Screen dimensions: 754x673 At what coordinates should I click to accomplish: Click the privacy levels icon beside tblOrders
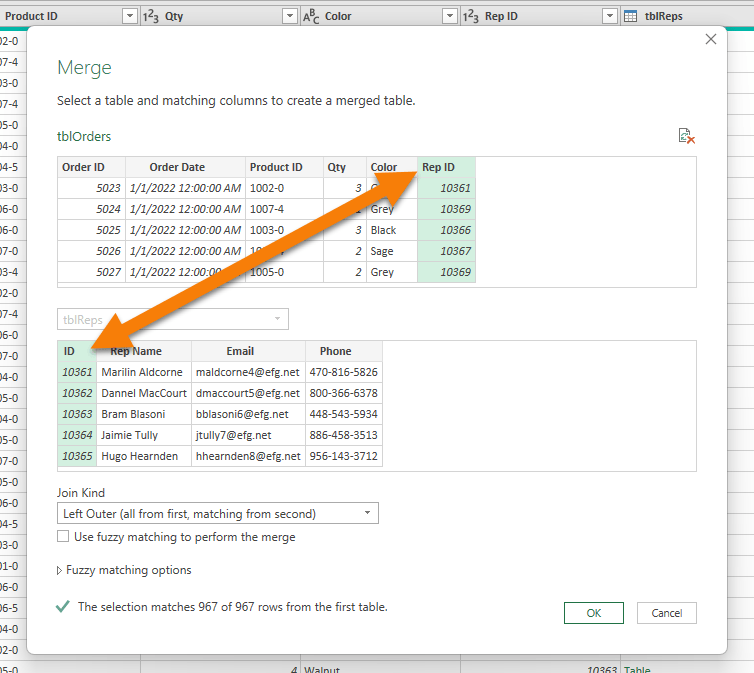(x=686, y=136)
